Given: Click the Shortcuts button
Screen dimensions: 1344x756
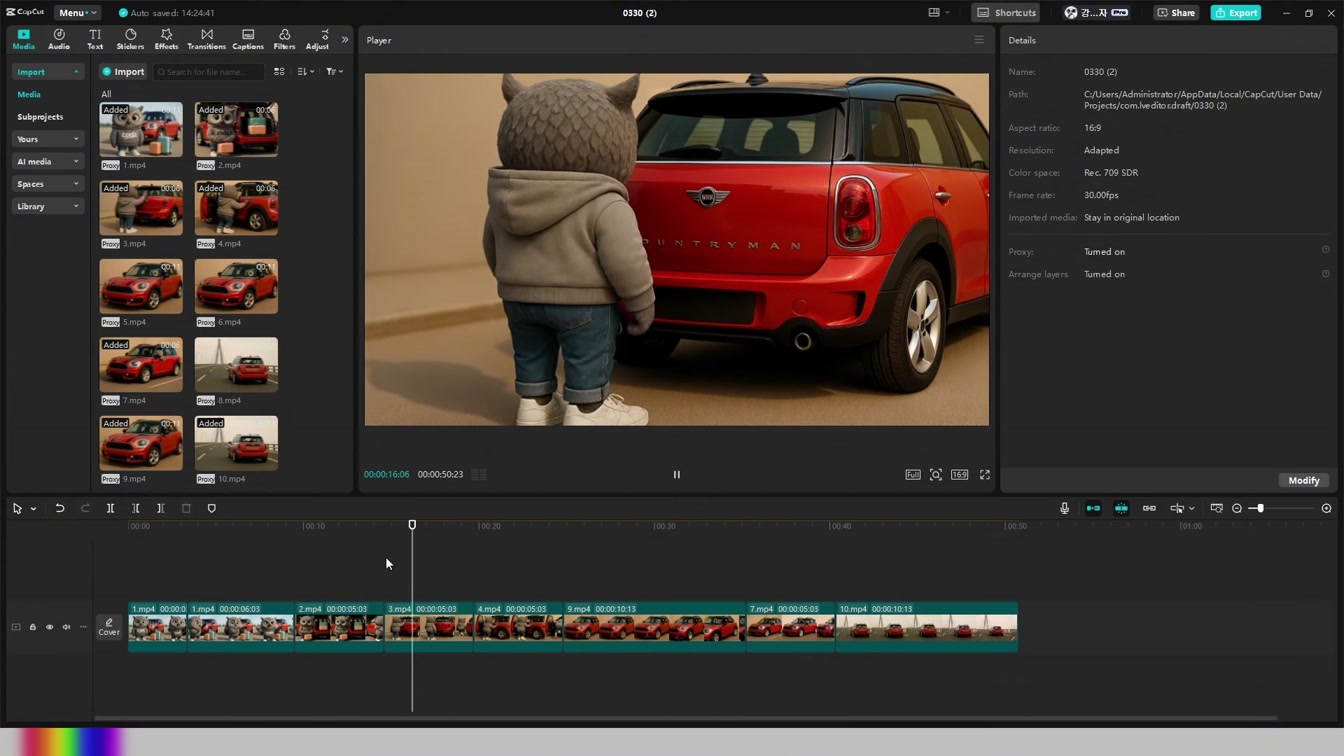Looking at the screenshot, I should (x=1006, y=13).
